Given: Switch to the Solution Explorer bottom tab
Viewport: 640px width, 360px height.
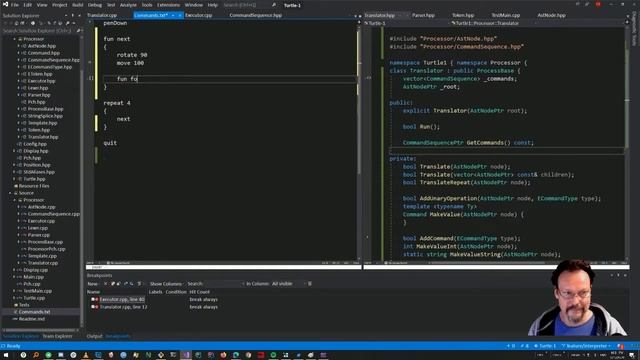Looking at the screenshot, I should (21, 336).
